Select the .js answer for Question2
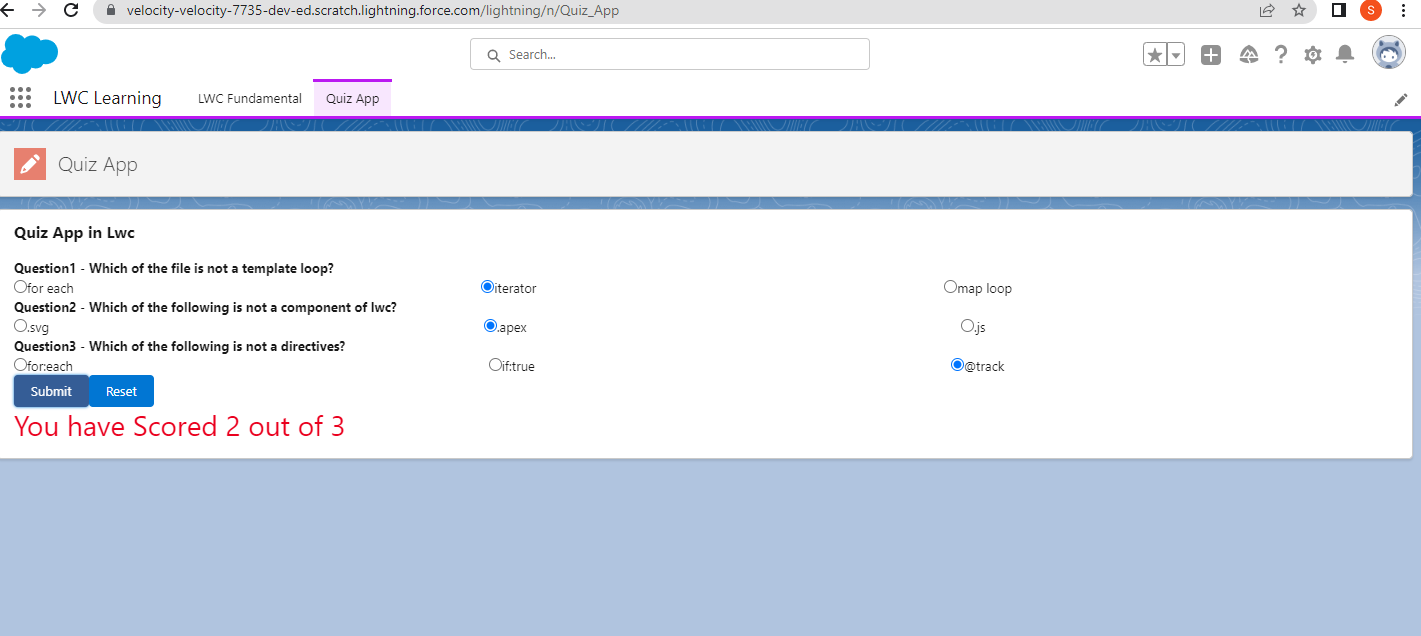 pos(968,325)
